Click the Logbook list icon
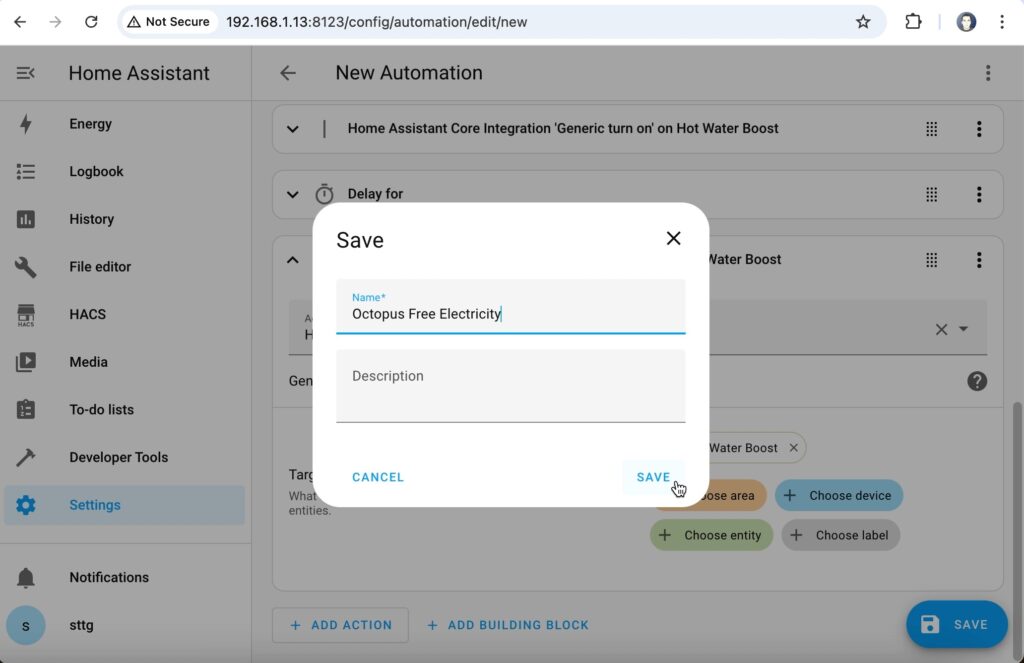The image size is (1024, 663). point(25,171)
